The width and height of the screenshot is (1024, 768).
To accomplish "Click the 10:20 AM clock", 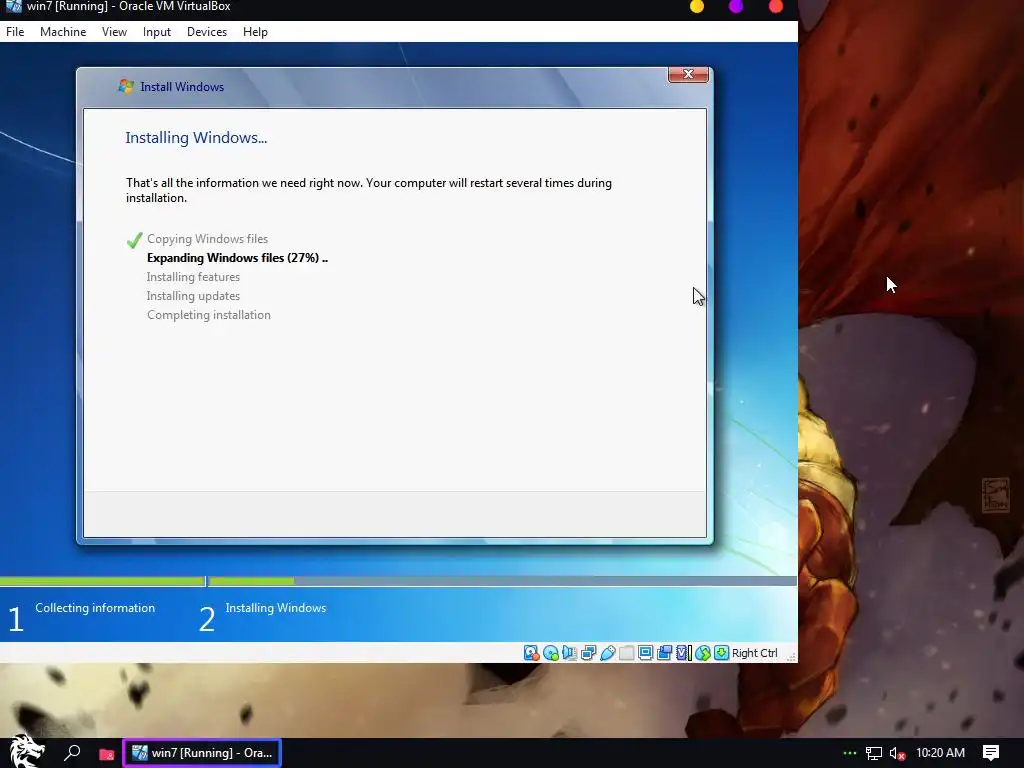I will 940,752.
